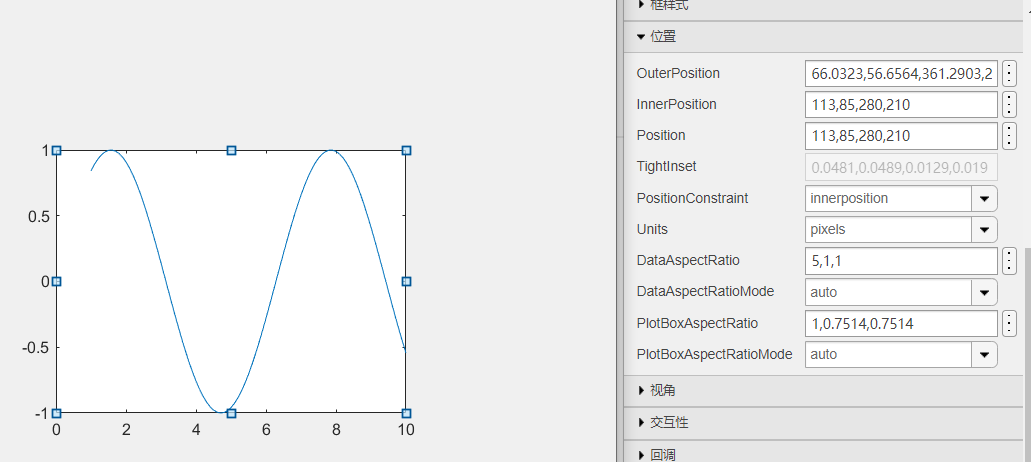Viewport: 1031px width, 462px height.
Task: Expand the 视角 section
Action: click(641, 390)
